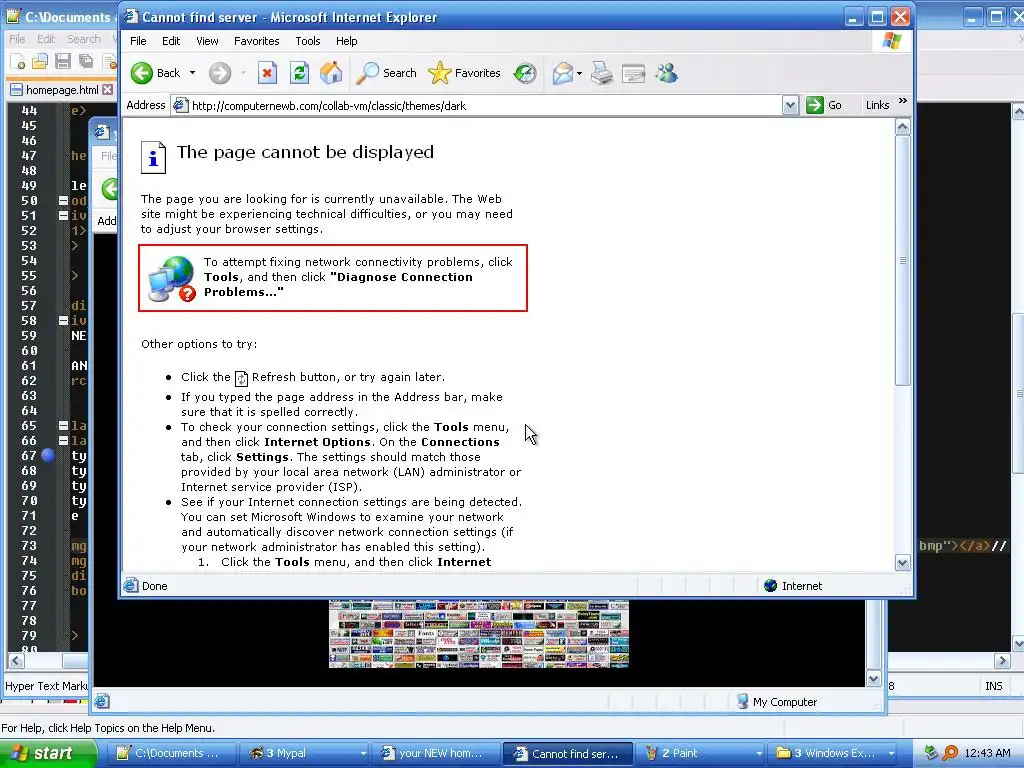This screenshot has width=1024, height=768.
Task: Click the network diagnose globe icon
Action: coord(172,279)
